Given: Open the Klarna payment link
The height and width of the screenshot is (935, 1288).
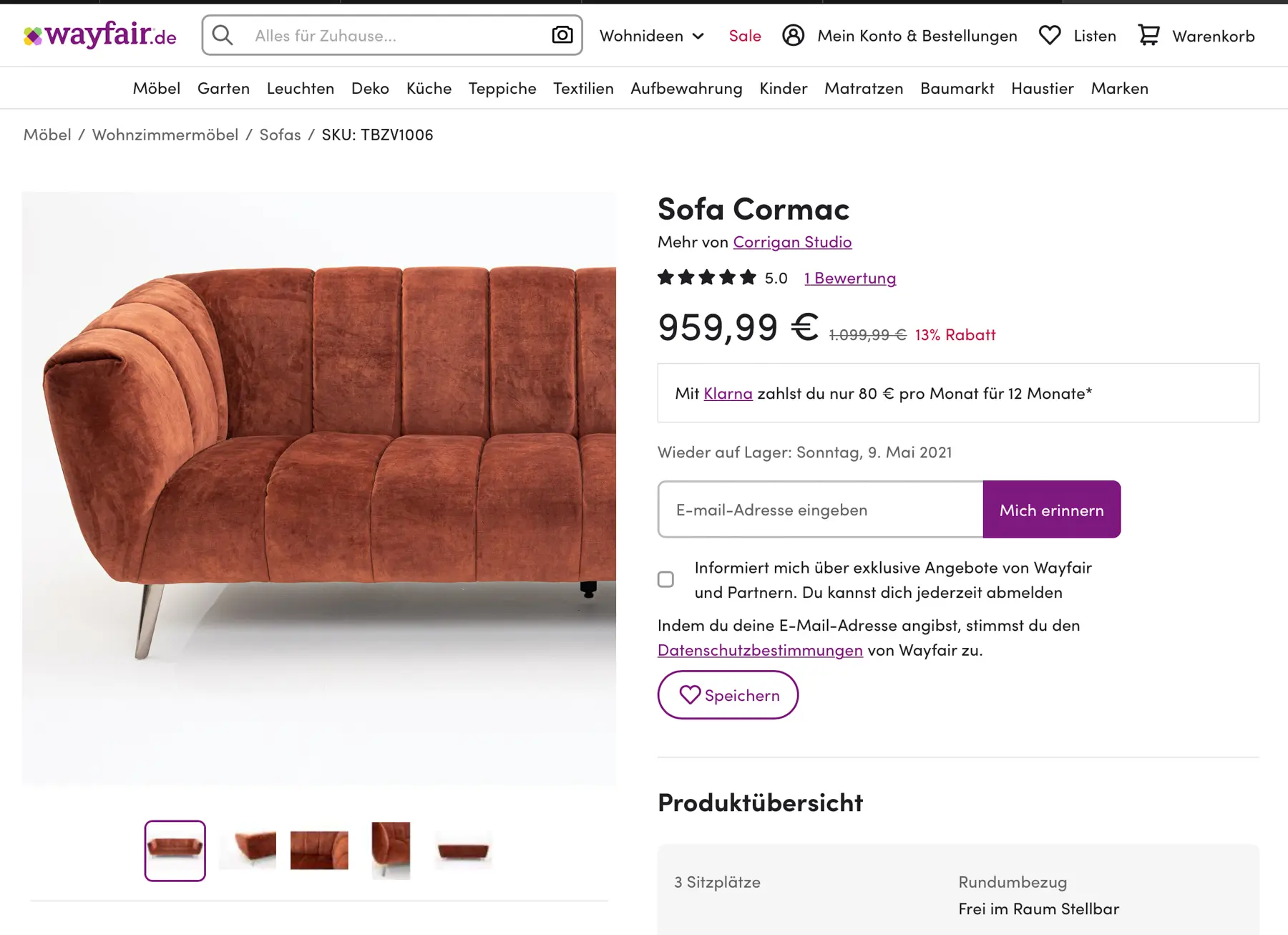Looking at the screenshot, I should [728, 392].
